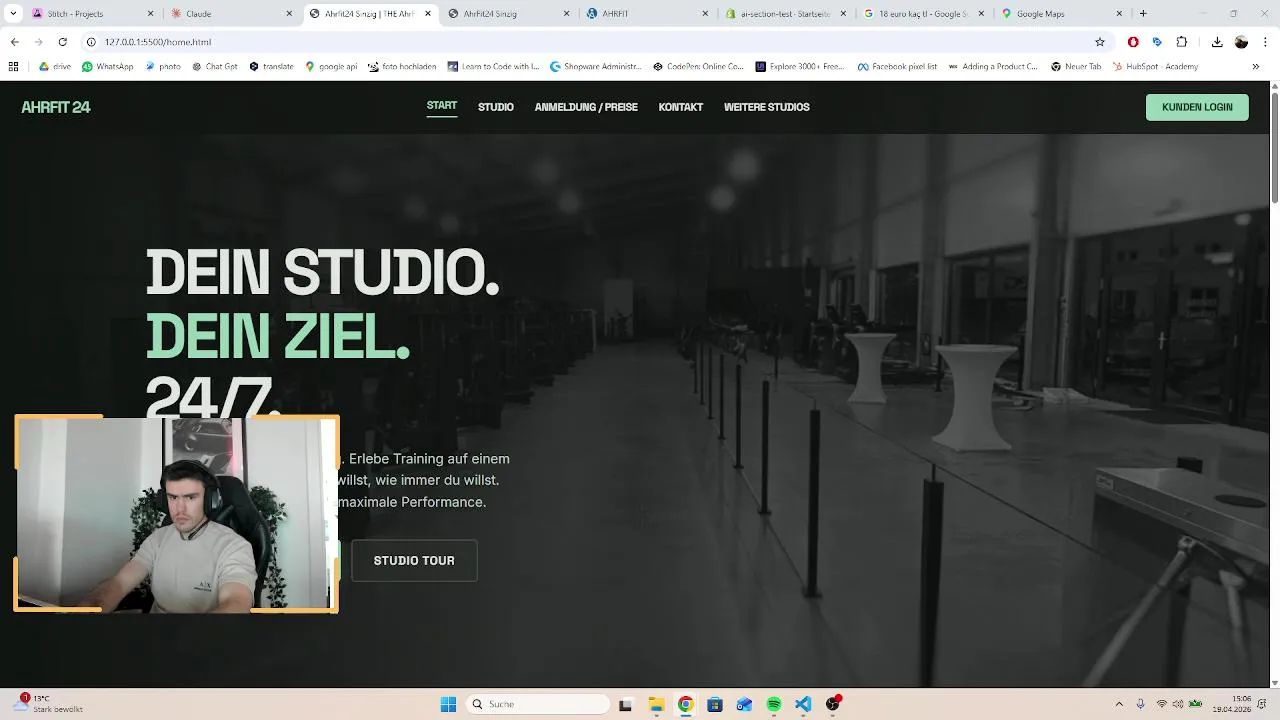Open the apps grid in the bookmarks bar
The width and height of the screenshot is (1280, 720).
pyautogui.click(x=13, y=67)
